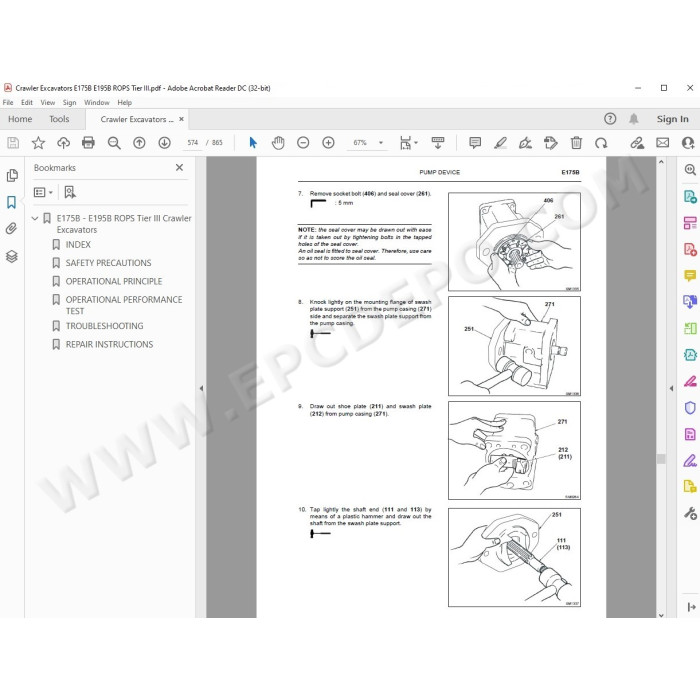
Task: Open the Help menu
Action: tap(125, 103)
